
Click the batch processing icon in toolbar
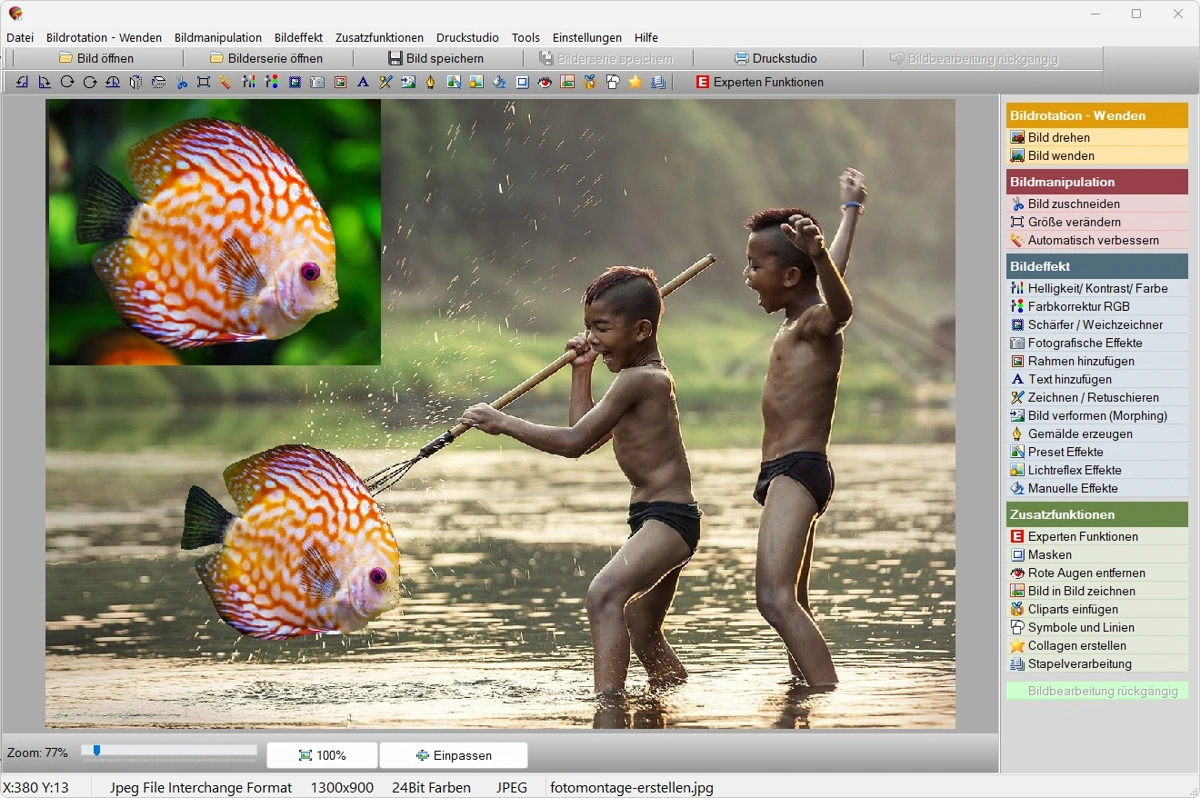(x=658, y=82)
